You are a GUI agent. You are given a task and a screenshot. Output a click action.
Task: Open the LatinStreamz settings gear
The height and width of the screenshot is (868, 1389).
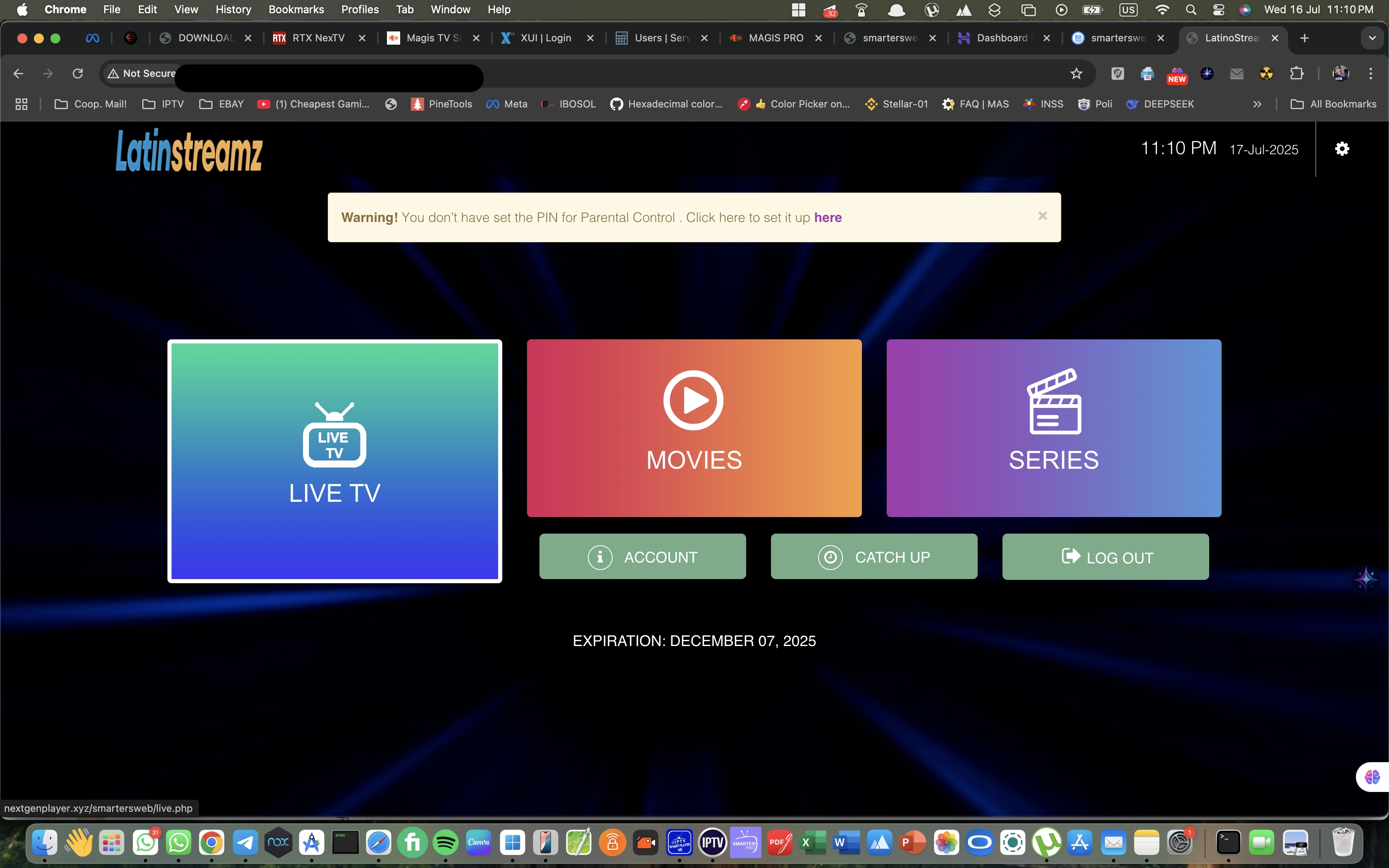tap(1342, 149)
